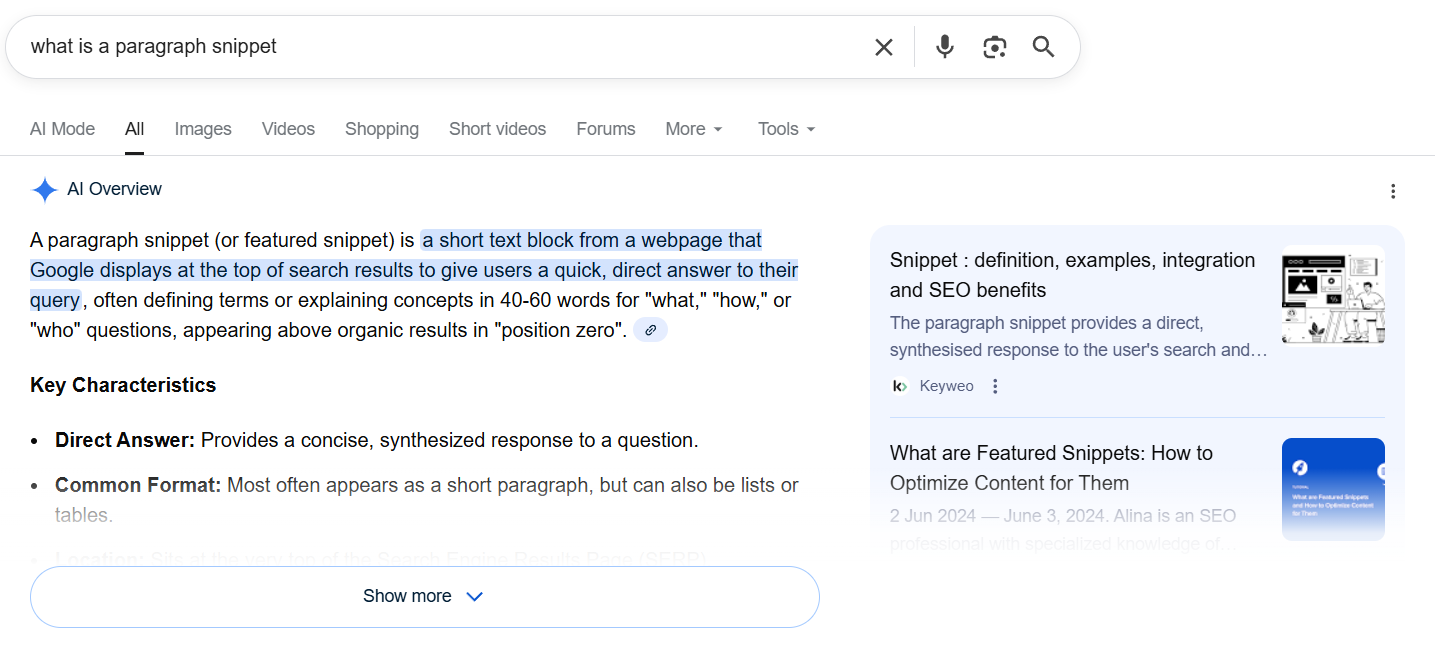Screen dimensions: 1435x648
Task: Click the search magnifier icon
Action: [1043, 46]
